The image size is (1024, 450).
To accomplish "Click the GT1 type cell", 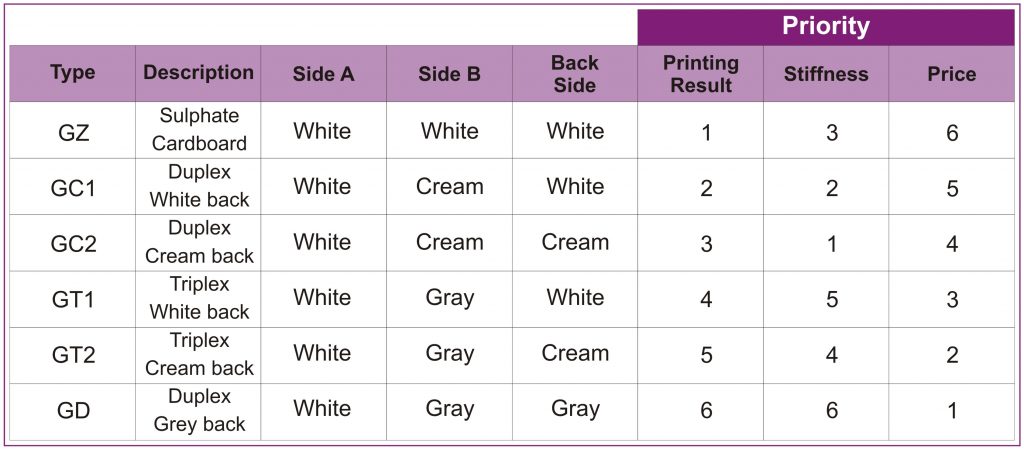I will click(72, 298).
